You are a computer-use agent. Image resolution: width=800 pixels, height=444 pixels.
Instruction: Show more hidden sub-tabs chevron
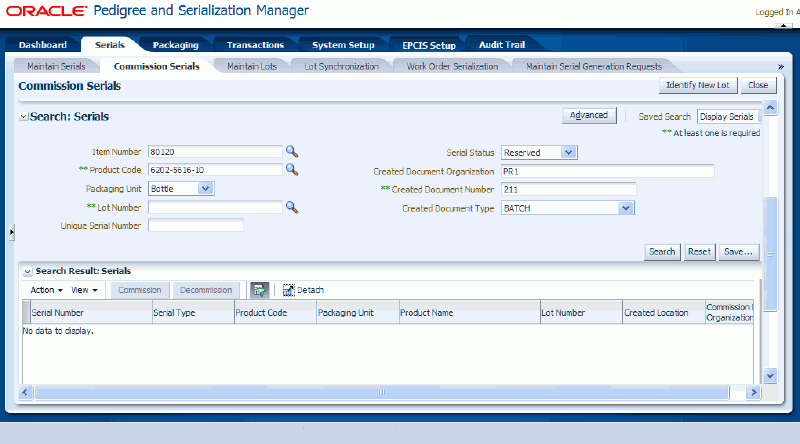[780, 67]
